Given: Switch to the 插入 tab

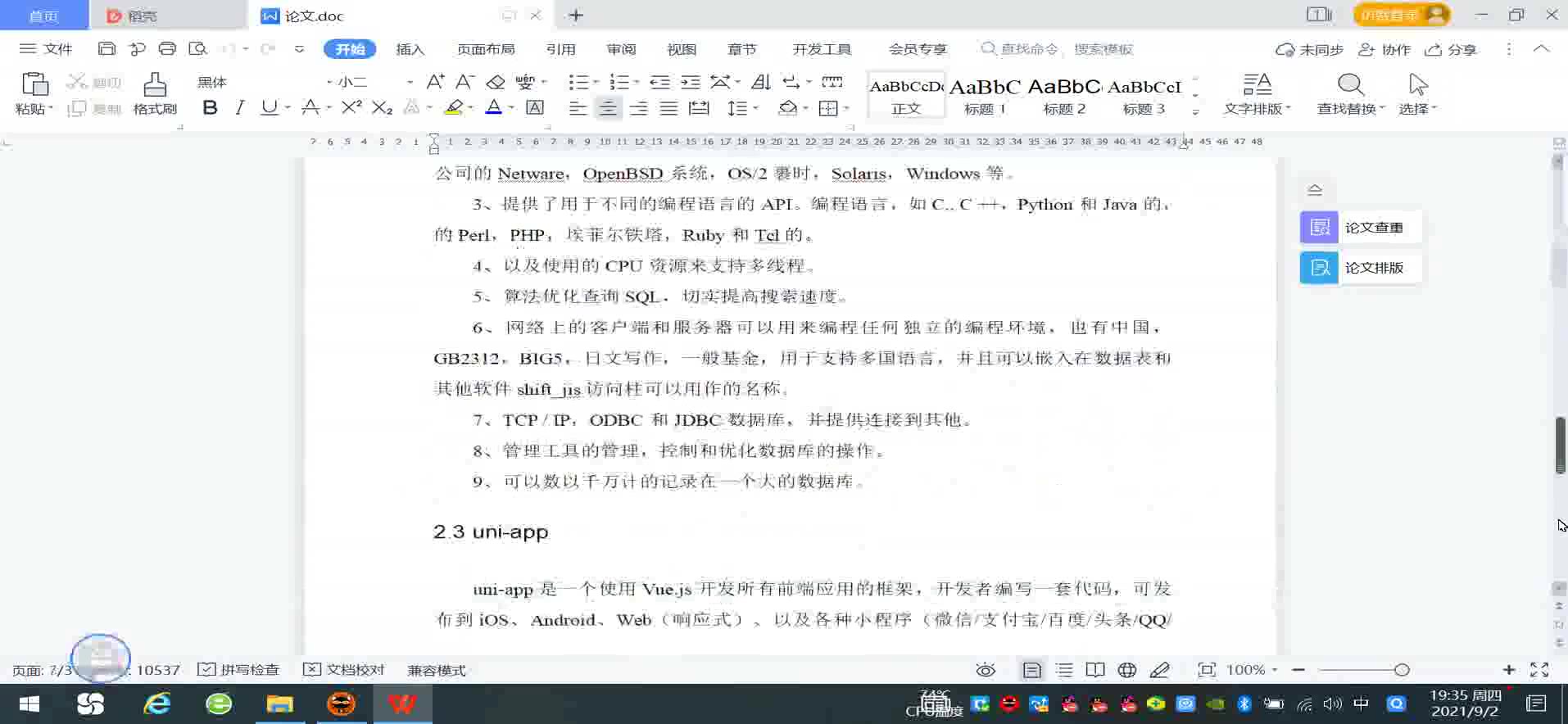Looking at the screenshot, I should click(410, 49).
